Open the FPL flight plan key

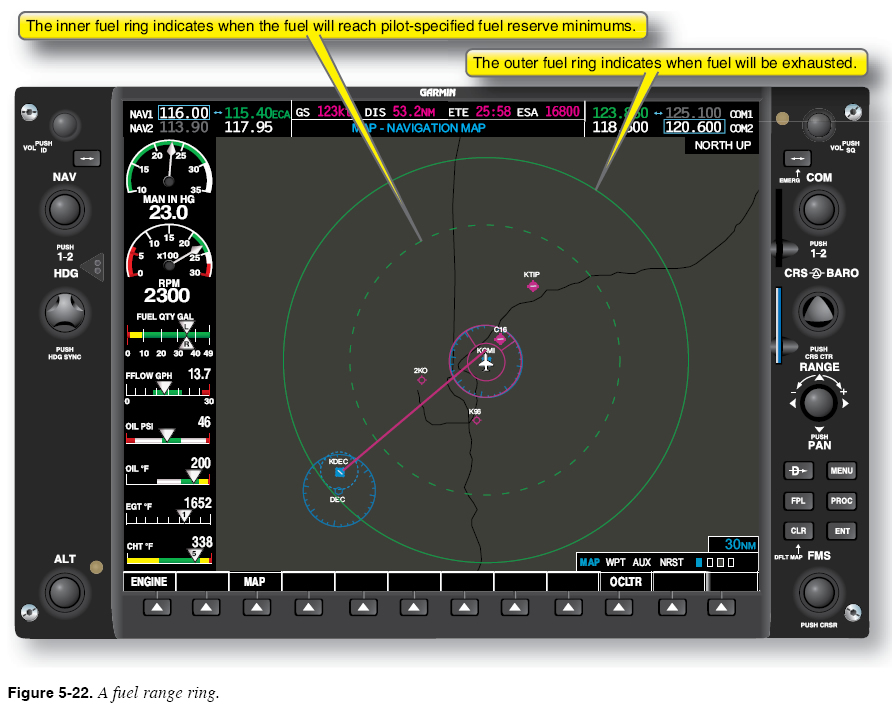point(795,501)
